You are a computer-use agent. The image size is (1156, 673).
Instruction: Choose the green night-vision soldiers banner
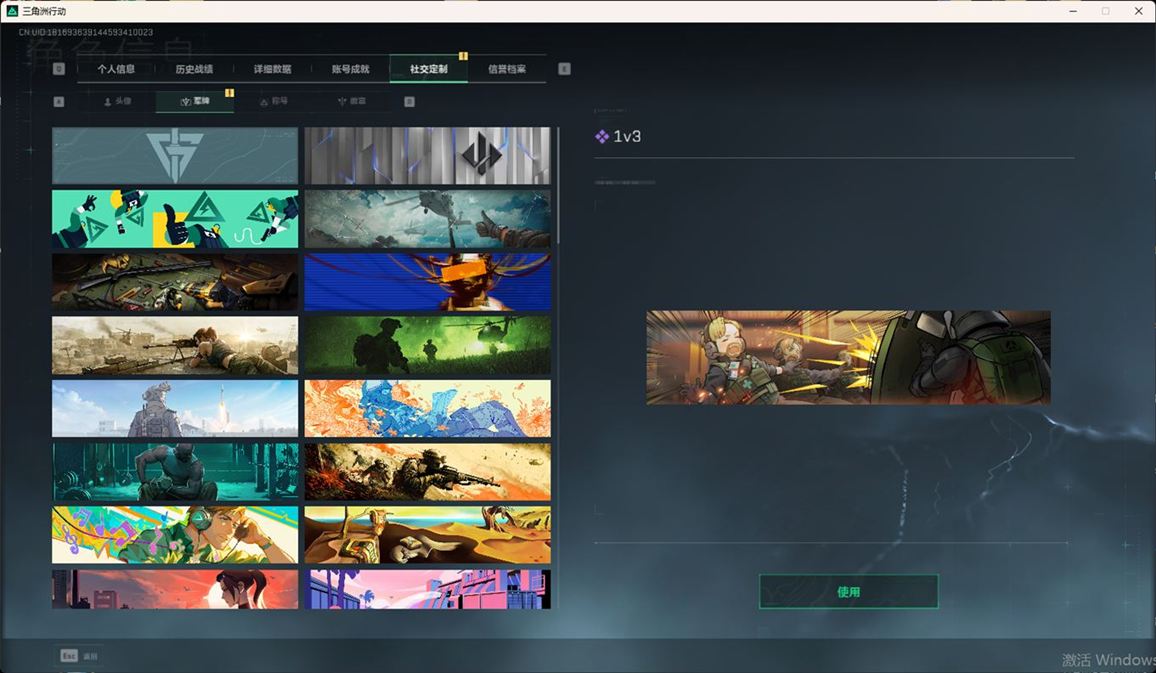pos(427,345)
